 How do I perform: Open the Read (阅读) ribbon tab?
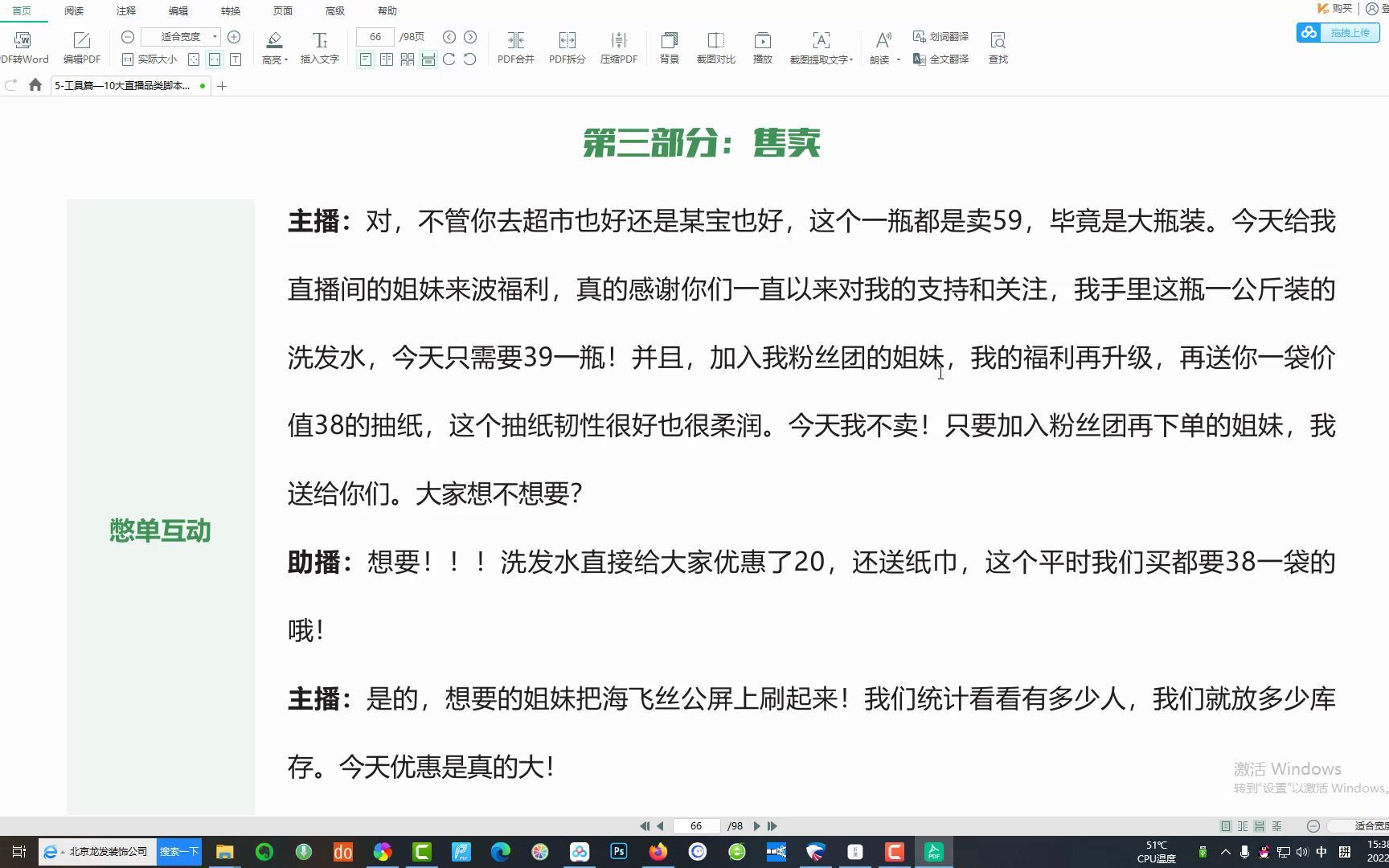point(74,10)
